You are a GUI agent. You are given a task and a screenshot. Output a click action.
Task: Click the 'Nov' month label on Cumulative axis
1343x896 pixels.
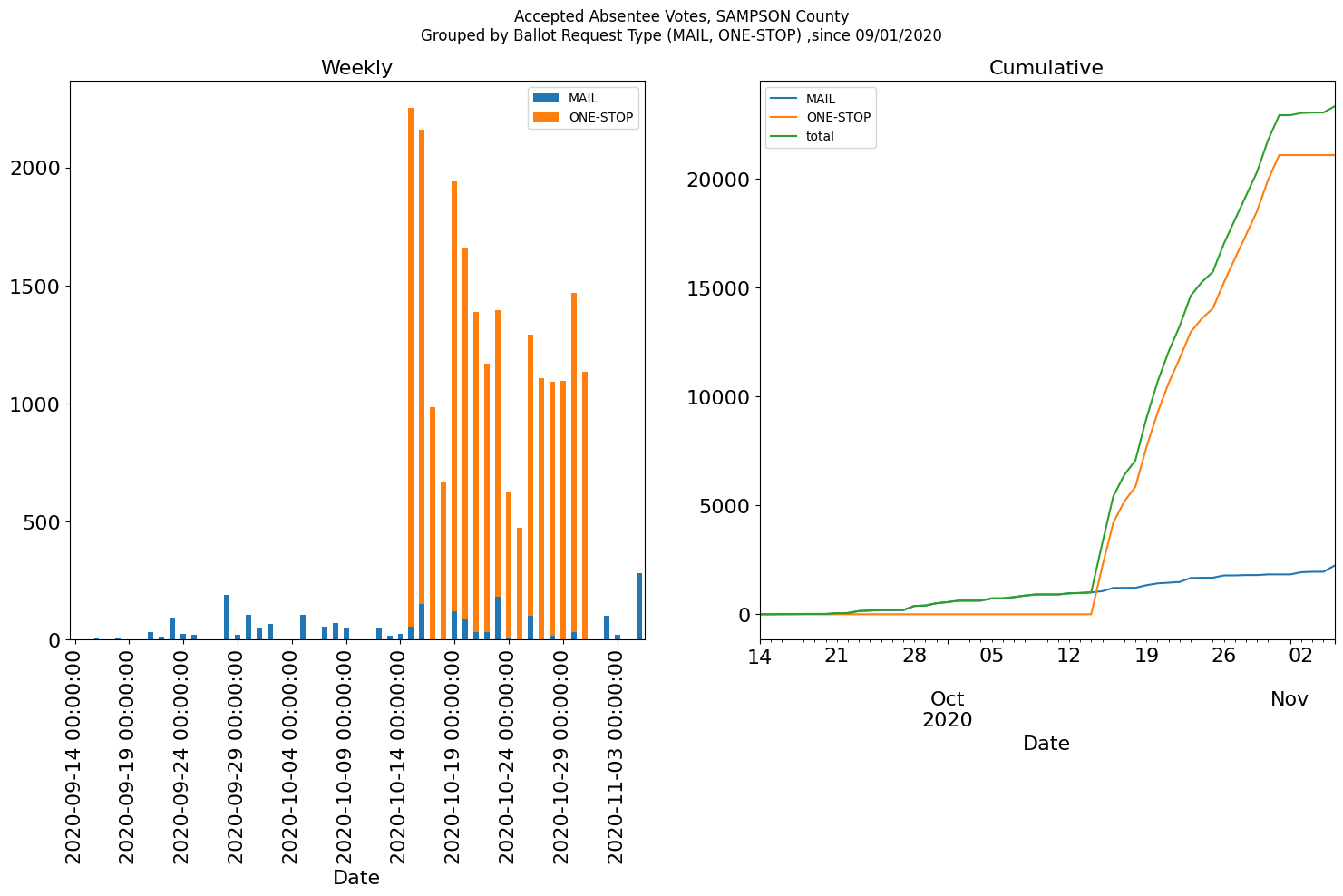[1289, 699]
